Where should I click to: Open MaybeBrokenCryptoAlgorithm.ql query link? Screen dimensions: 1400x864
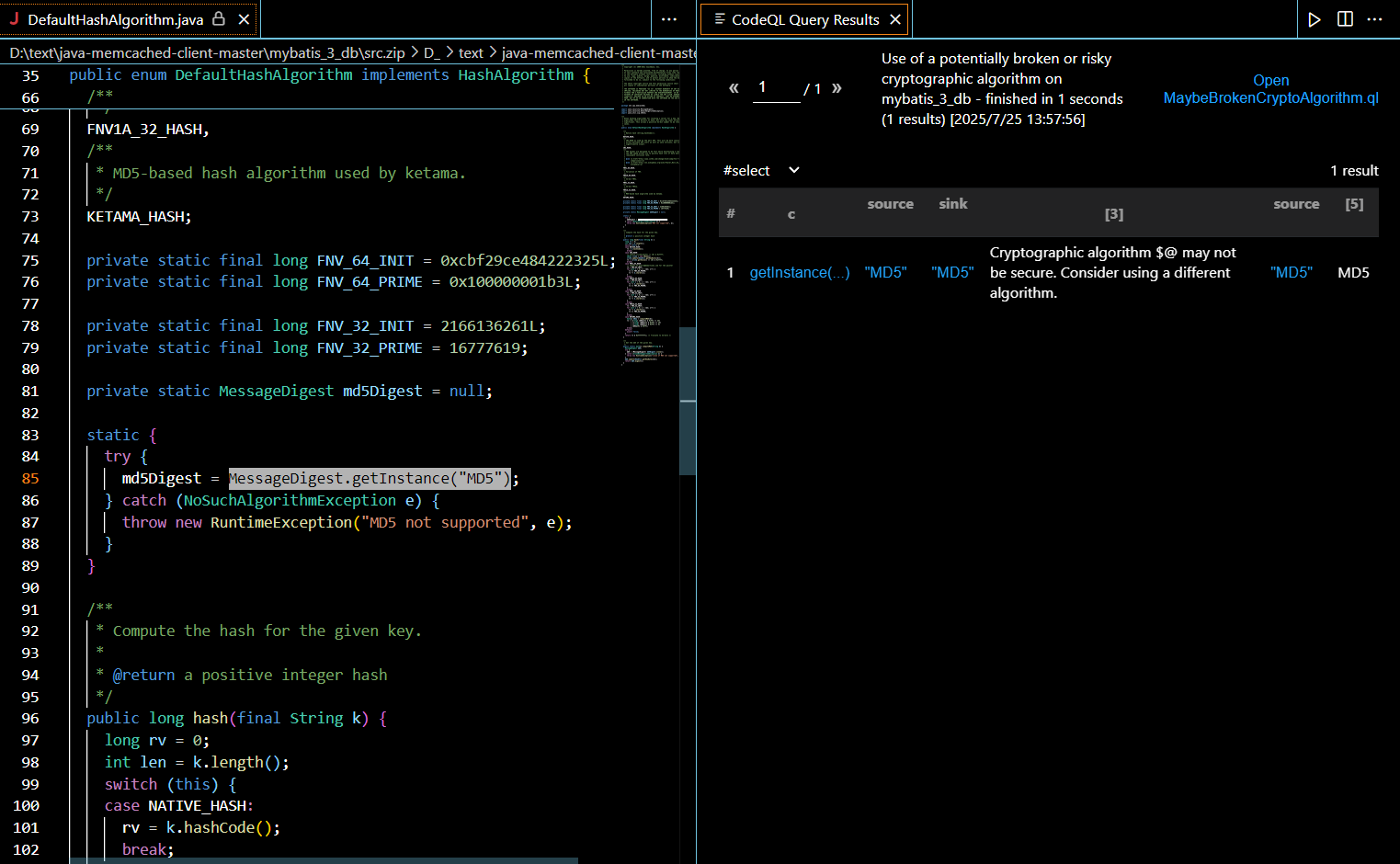pos(1270,89)
